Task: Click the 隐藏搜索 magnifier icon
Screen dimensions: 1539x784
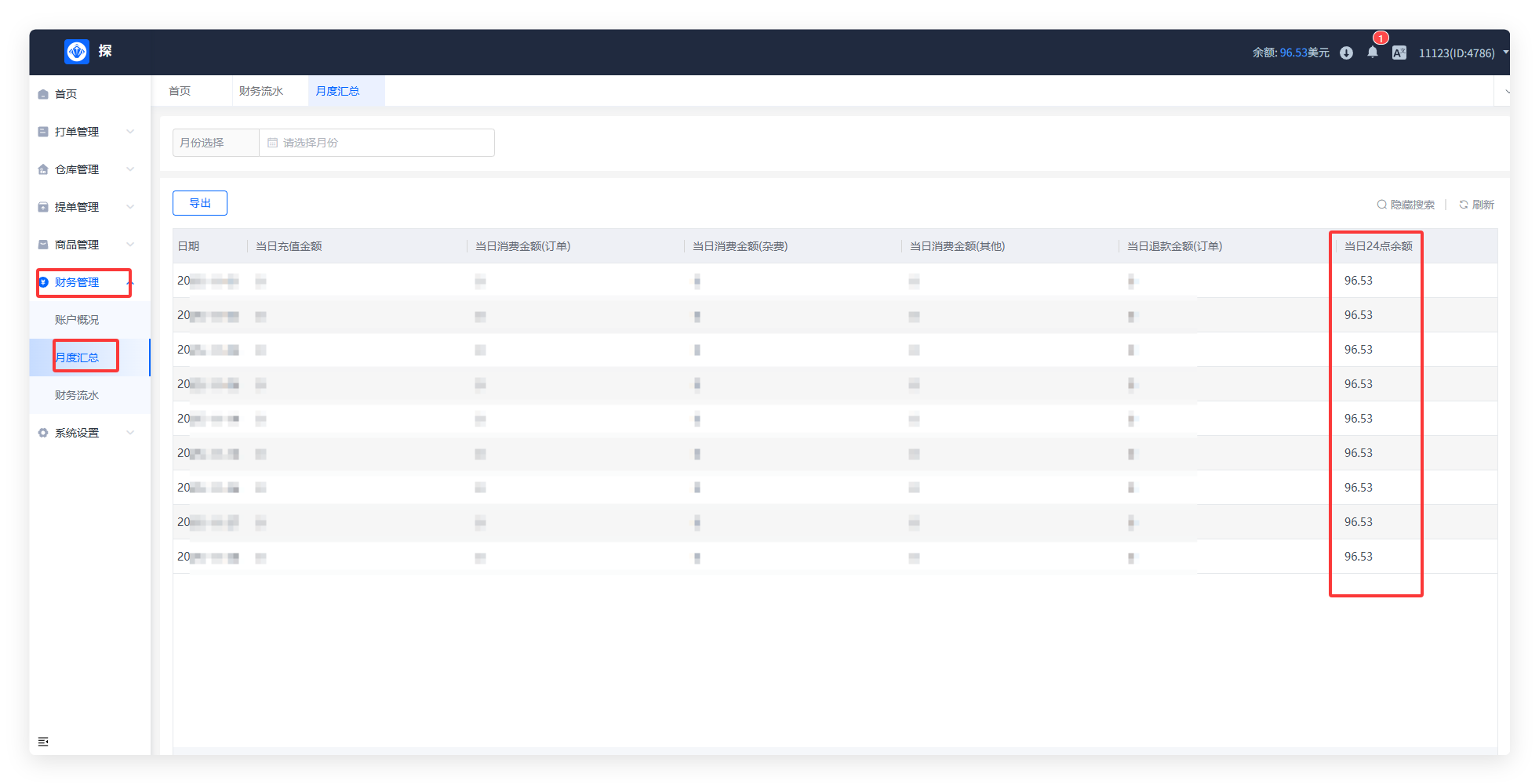Action: pyautogui.click(x=1381, y=205)
